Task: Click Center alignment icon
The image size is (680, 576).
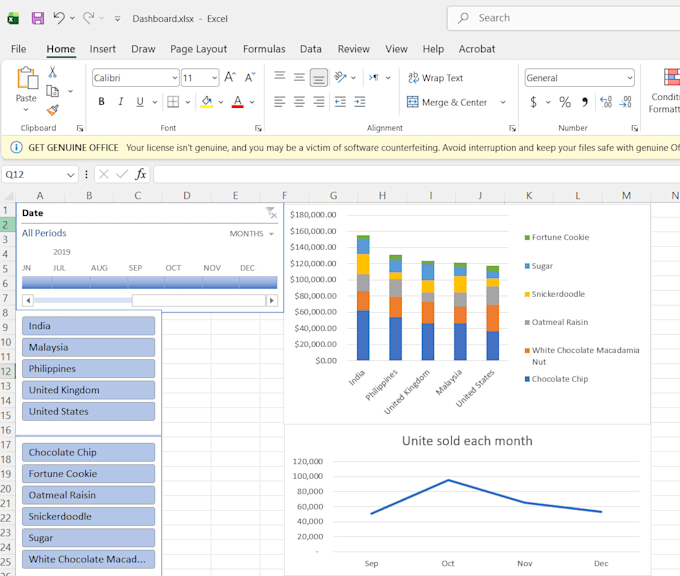Action: point(299,102)
